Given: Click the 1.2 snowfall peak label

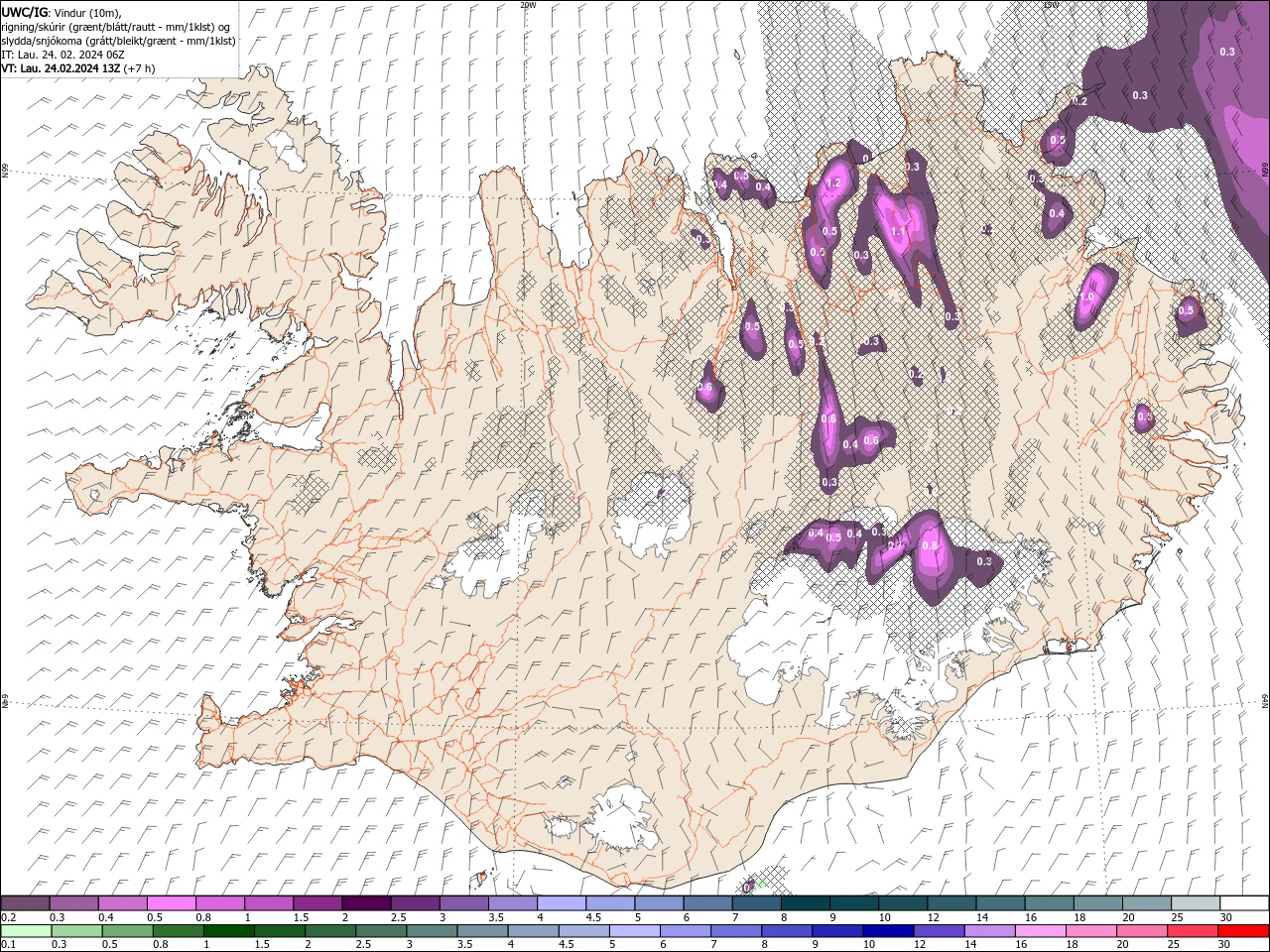Looking at the screenshot, I should point(833,183).
